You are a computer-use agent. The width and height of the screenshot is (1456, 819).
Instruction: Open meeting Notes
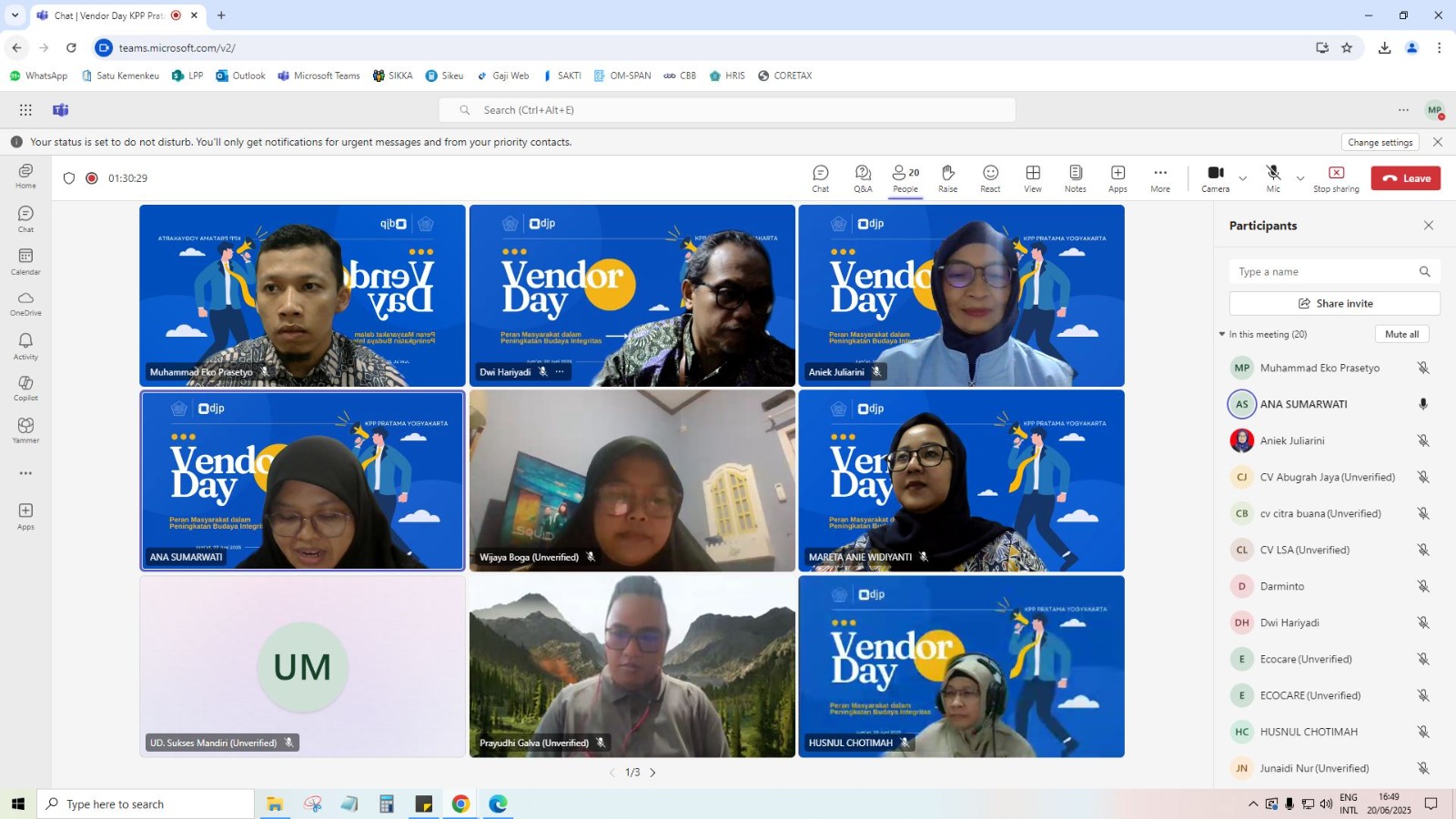tap(1075, 177)
